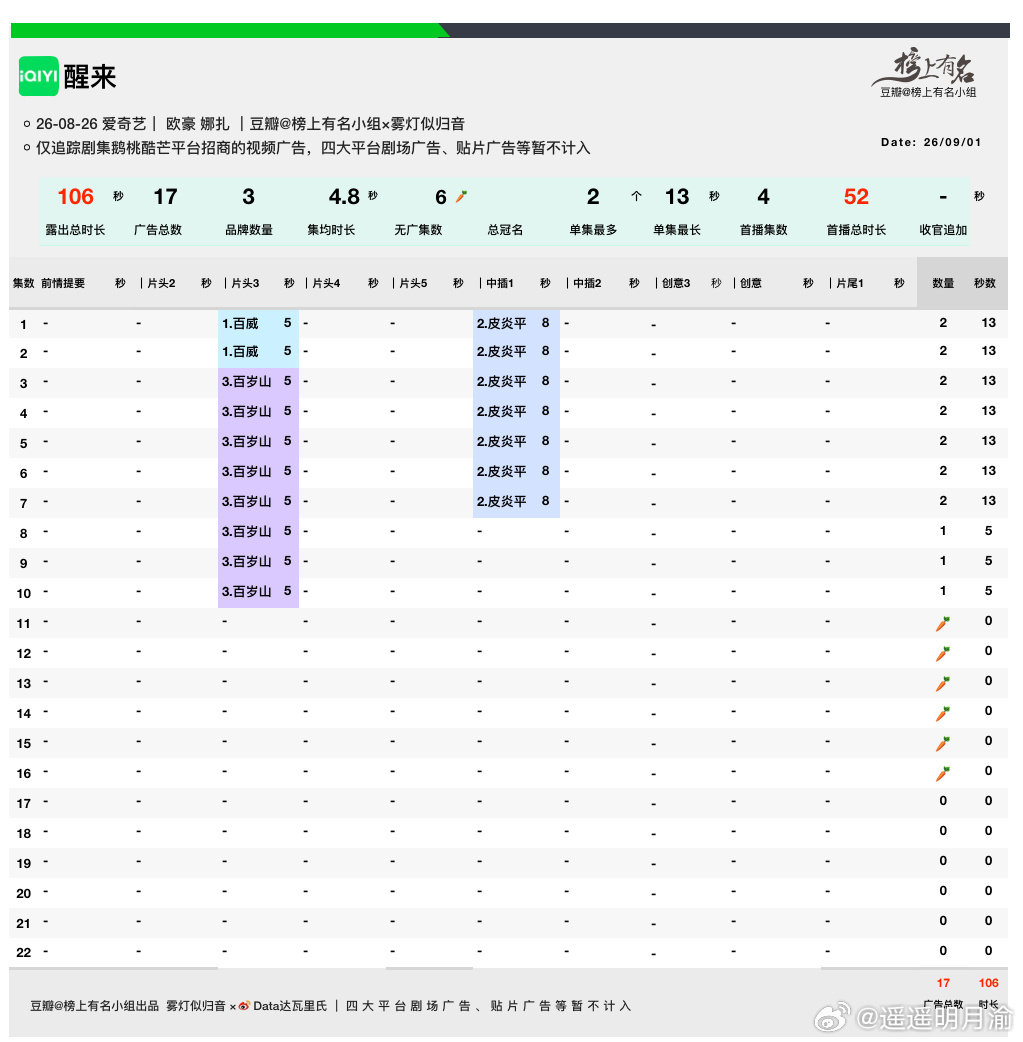Screen dimensions: 1023x1042
Task: Click the Date 26/09/01 label
Action: click(931, 142)
